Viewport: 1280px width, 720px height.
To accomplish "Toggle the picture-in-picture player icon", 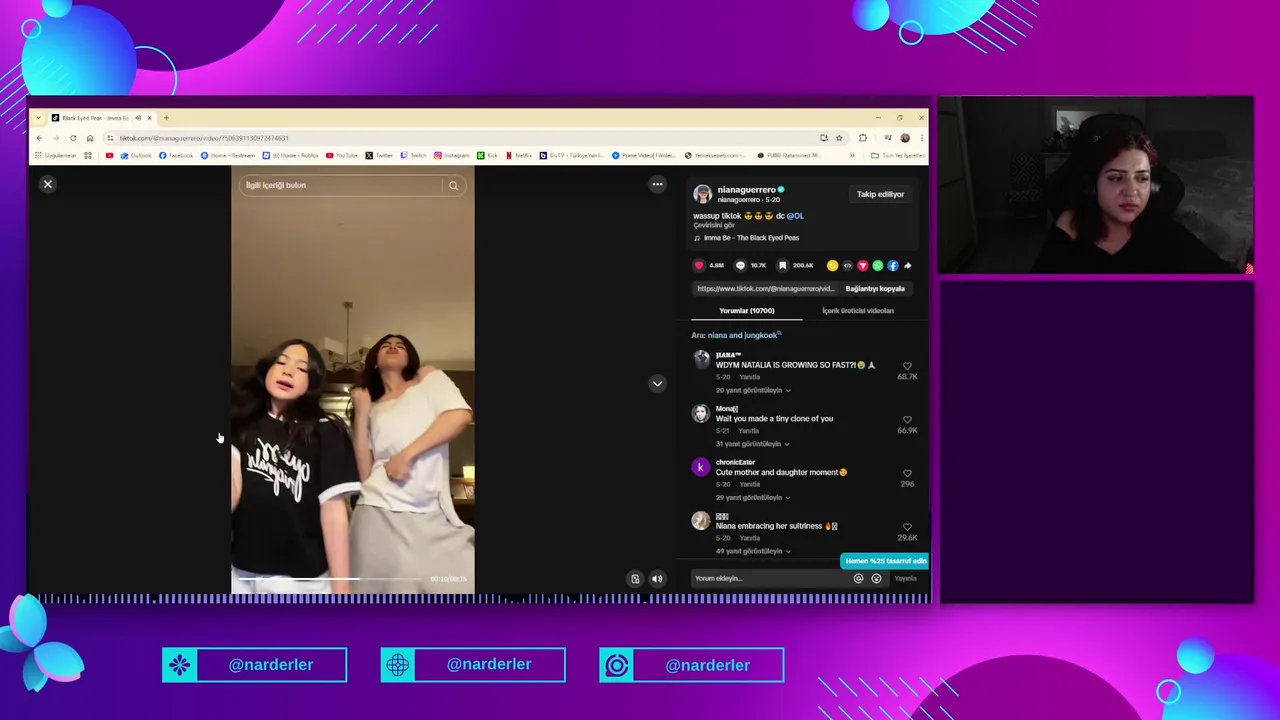I will click(x=635, y=579).
